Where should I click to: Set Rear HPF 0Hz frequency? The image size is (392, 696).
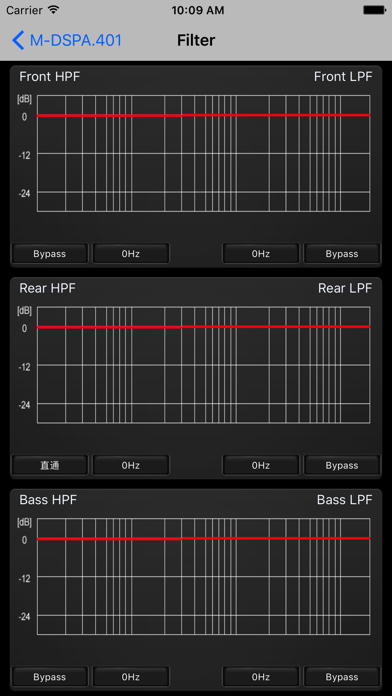coord(131,465)
